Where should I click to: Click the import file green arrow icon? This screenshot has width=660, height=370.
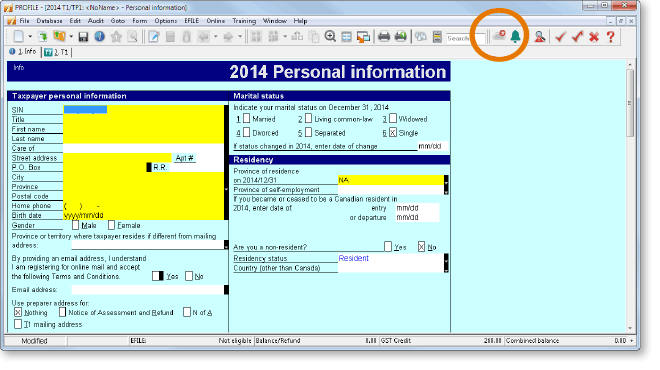click(43, 37)
